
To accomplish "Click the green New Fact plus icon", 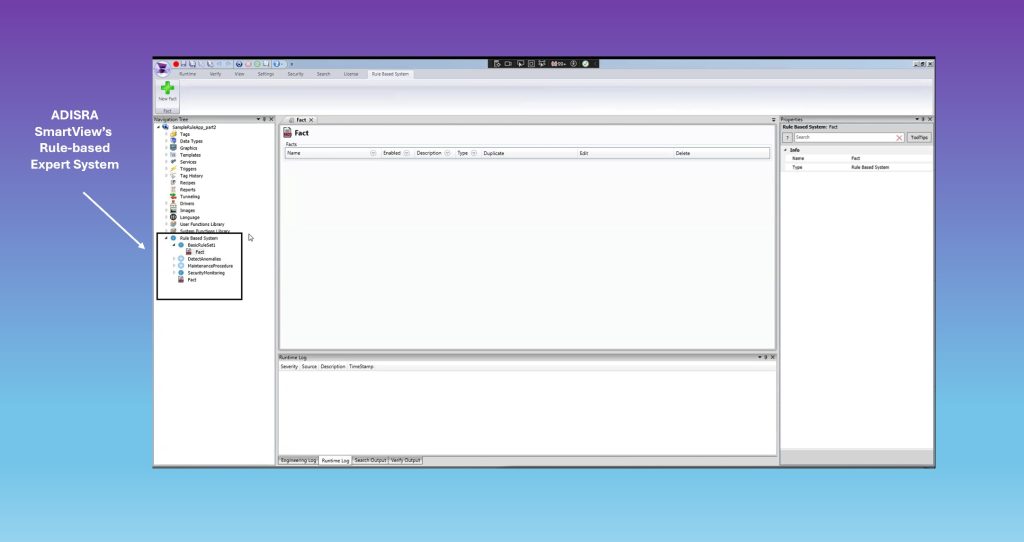I will pyautogui.click(x=167, y=88).
